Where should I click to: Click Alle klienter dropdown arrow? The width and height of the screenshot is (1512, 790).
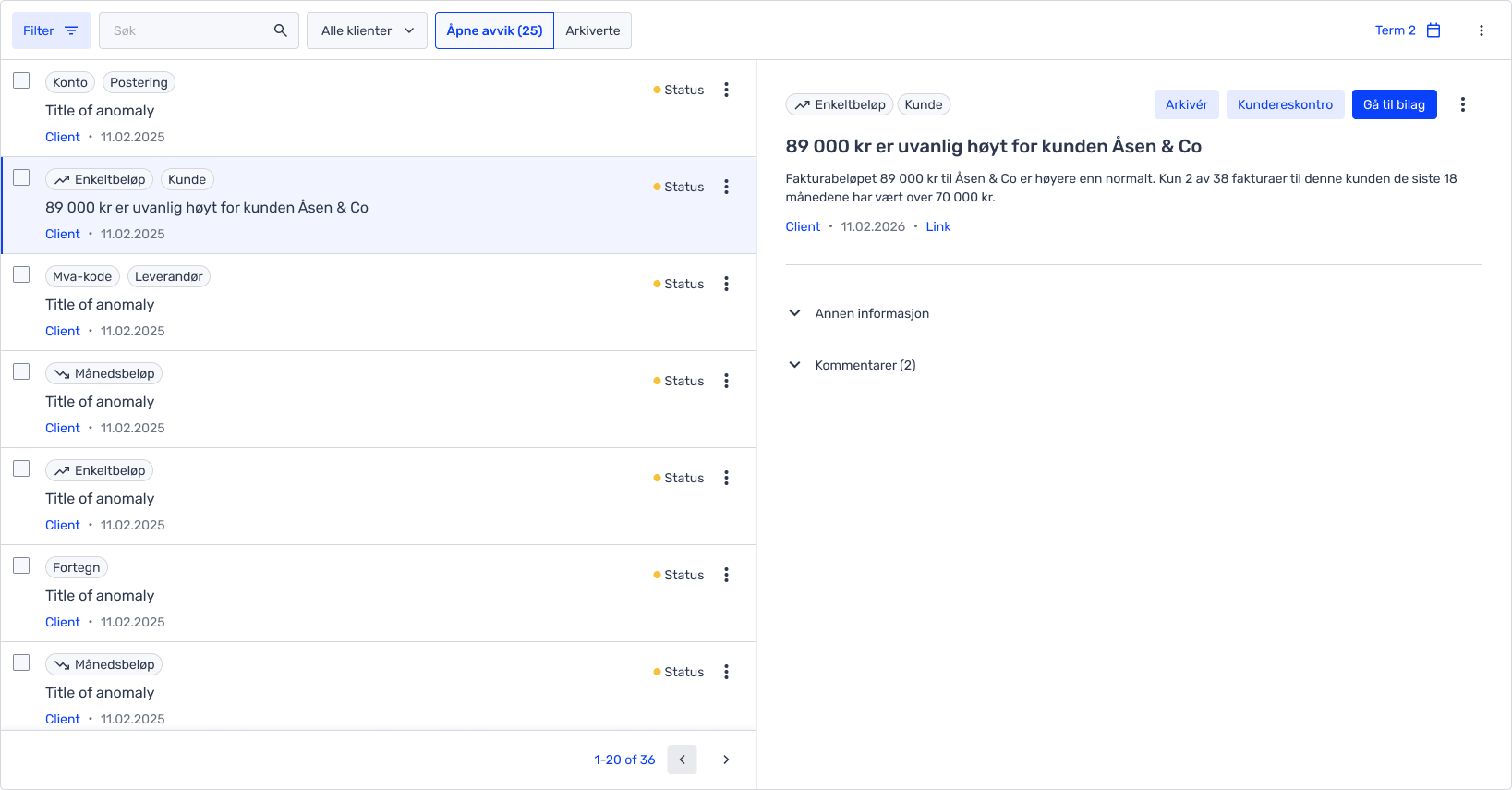pos(409,30)
